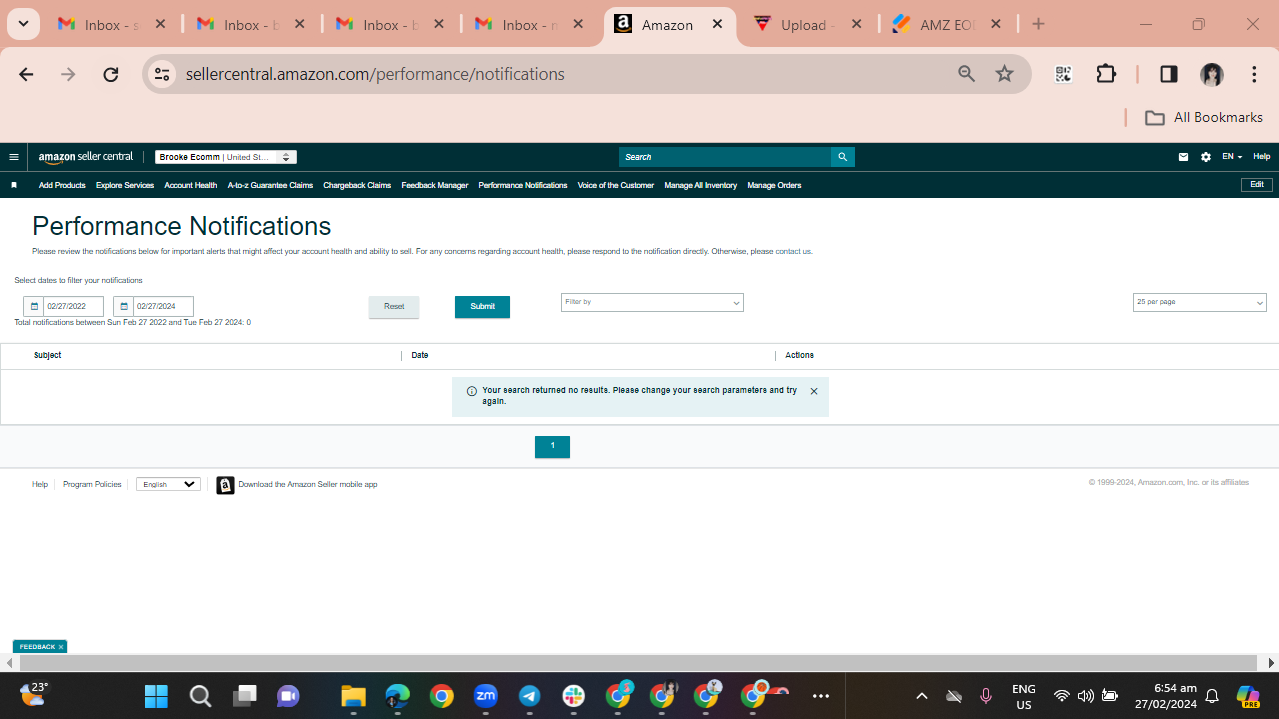Reload the page
The height and width of the screenshot is (719, 1279).
pyautogui.click(x=111, y=74)
